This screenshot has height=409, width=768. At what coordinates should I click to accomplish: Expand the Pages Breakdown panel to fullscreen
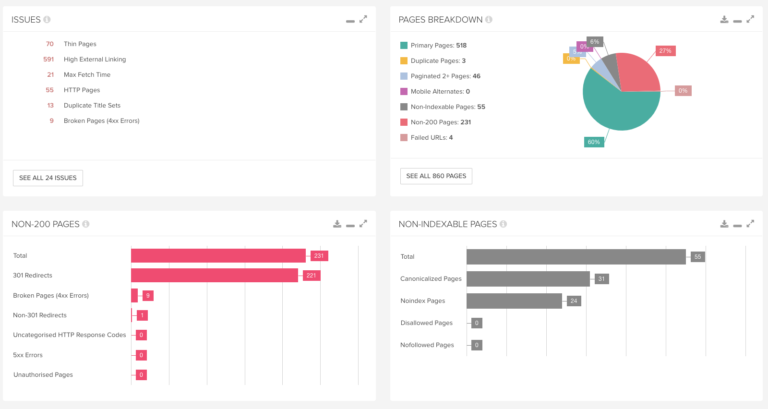[750, 19]
